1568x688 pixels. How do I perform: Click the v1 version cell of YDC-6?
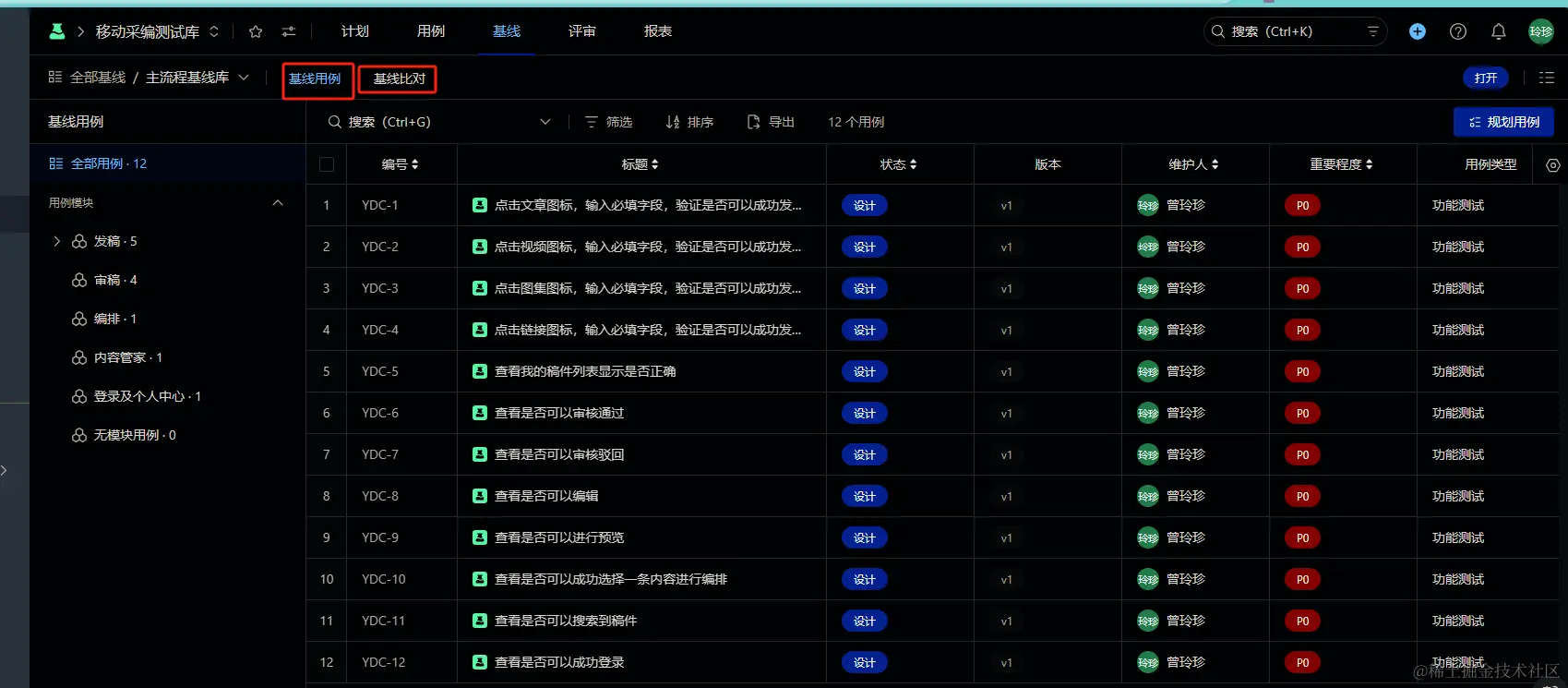pyautogui.click(x=1007, y=414)
